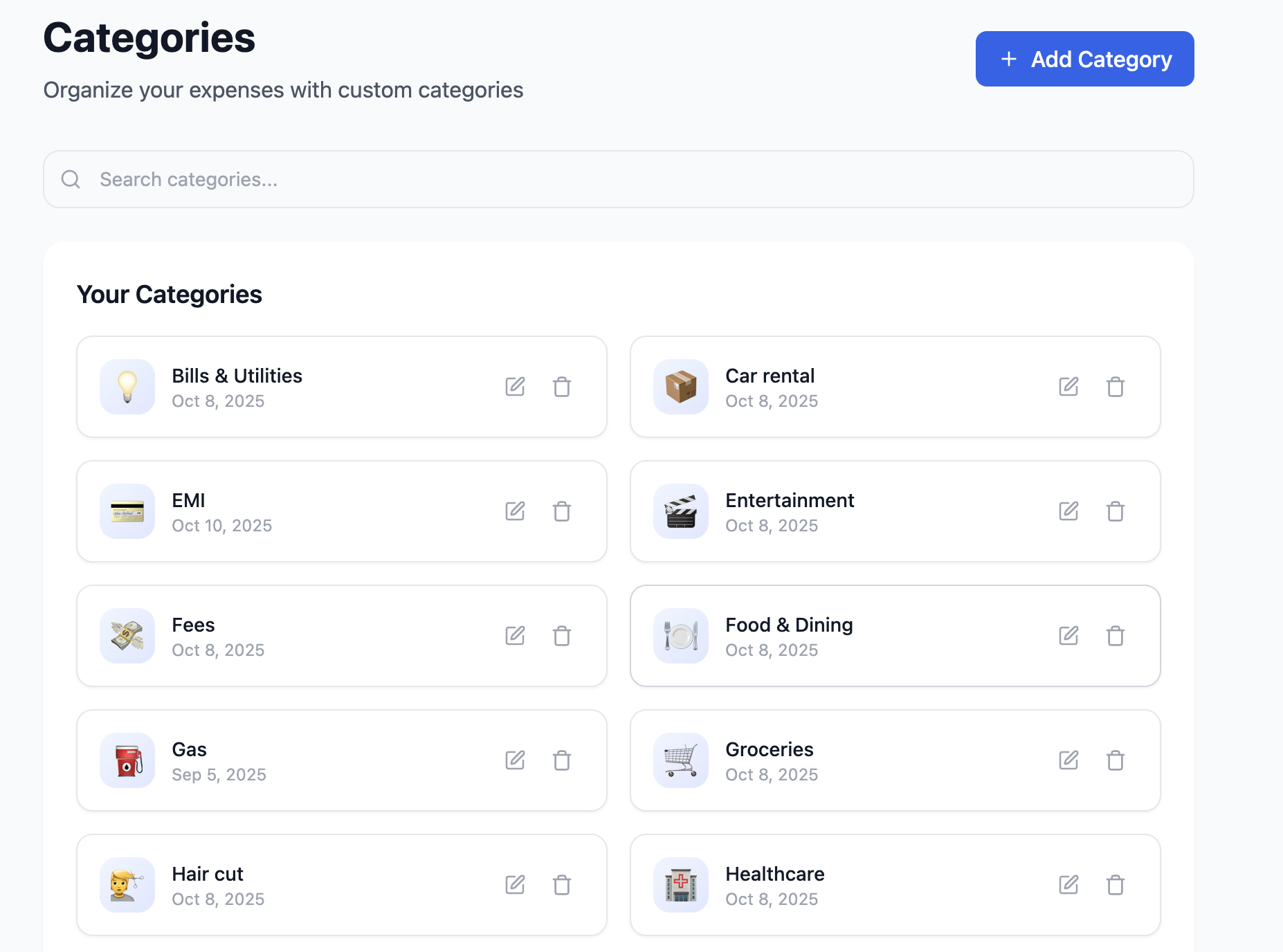The width and height of the screenshot is (1283, 952).
Task: Delete the Hair cut category
Action: pos(562,884)
